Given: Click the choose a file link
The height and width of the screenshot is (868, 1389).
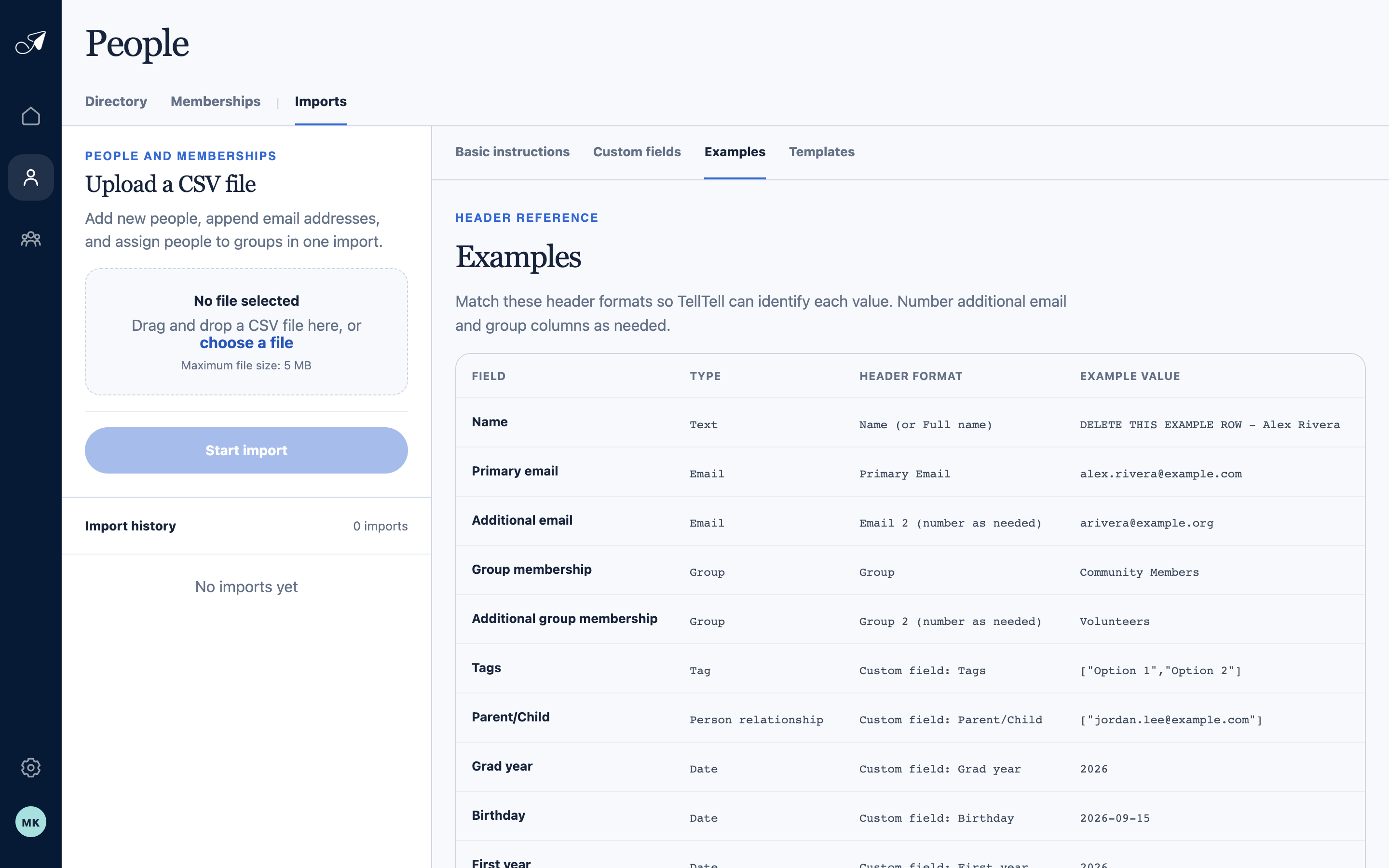Looking at the screenshot, I should click(x=246, y=343).
